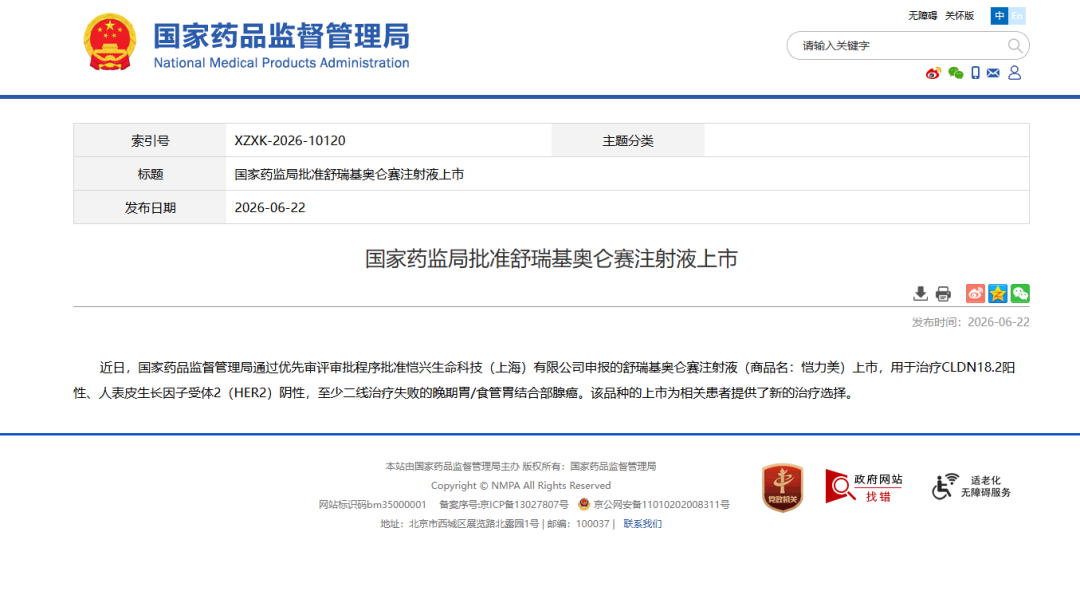The image size is (1080, 599).
Task: Click the Copyright © NMPA All Rights Reserved text
Action: click(521, 485)
